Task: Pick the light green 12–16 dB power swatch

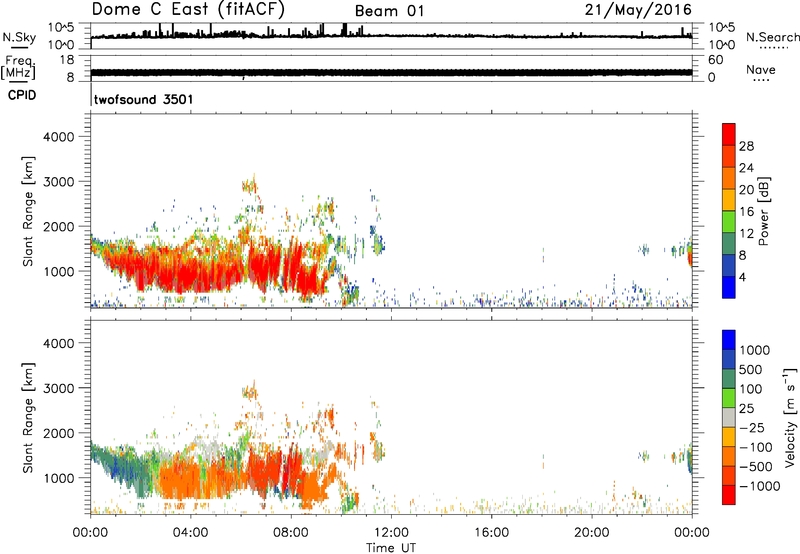Action: 729,222
